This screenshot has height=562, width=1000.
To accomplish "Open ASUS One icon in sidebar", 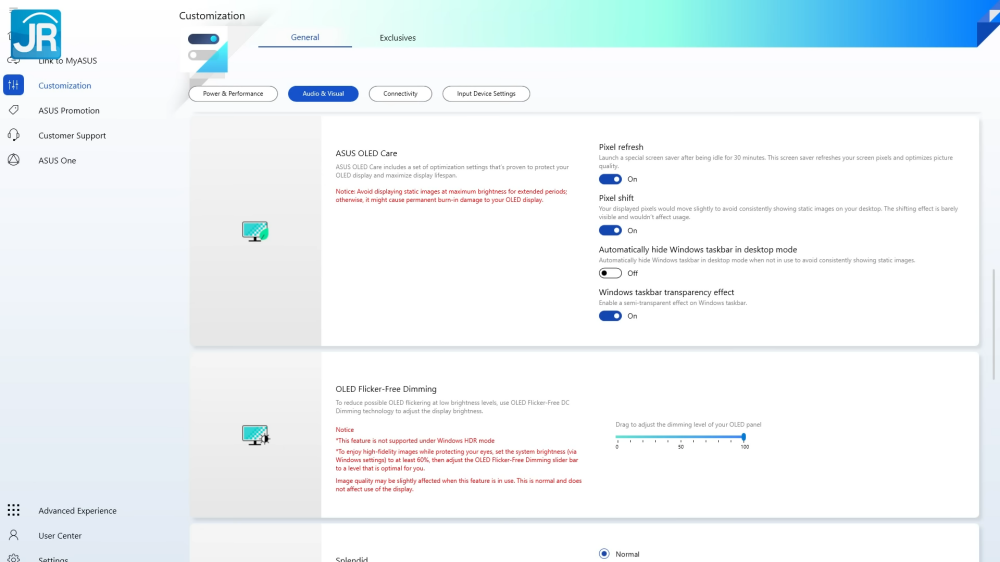I will point(13,159).
